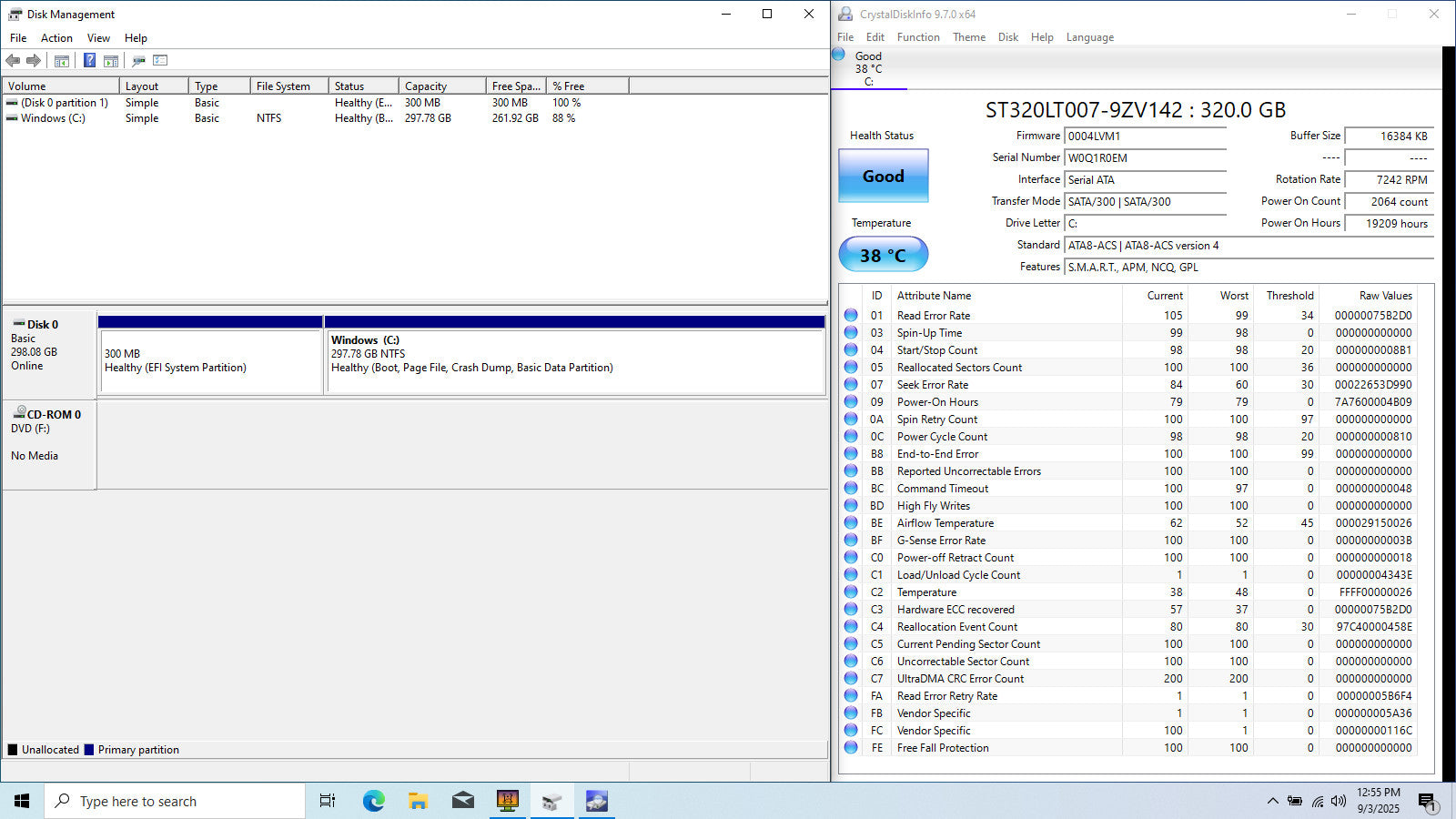This screenshot has height=819, width=1456.
Task: Click the status orb beside Reallocation Event Count
Action: coord(851,626)
